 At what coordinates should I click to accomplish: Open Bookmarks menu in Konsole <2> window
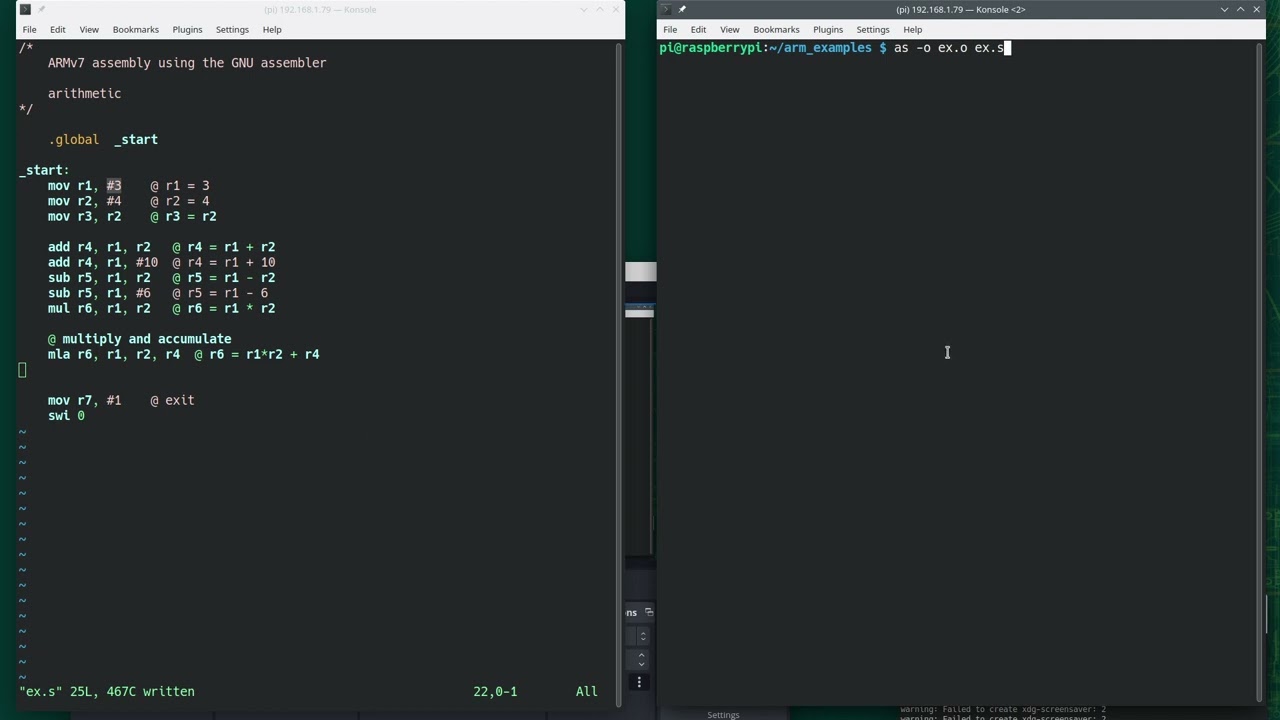[x=776, y=29]
